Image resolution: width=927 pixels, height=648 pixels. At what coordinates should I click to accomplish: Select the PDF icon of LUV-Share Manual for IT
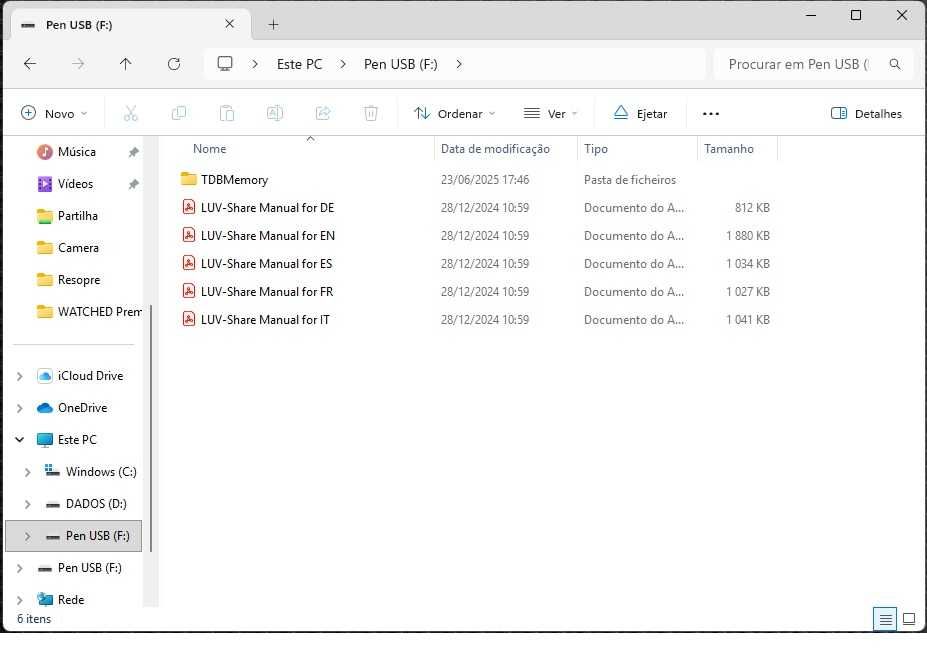(189, 319)
